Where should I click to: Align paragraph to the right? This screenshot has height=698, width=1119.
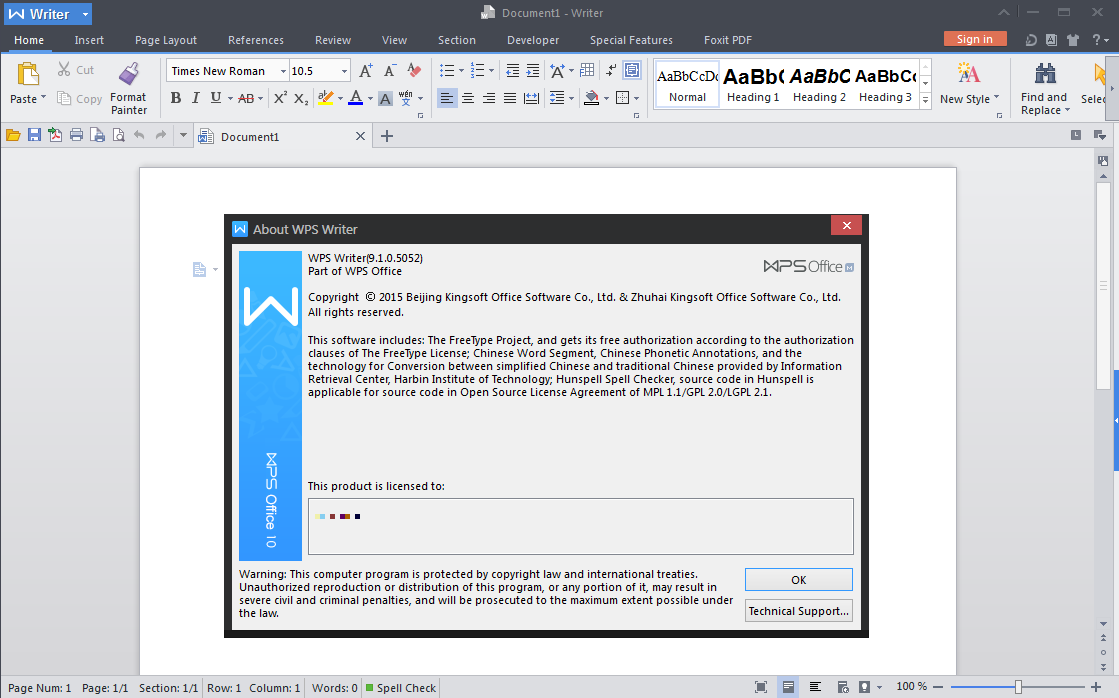(x=489, y=98)
